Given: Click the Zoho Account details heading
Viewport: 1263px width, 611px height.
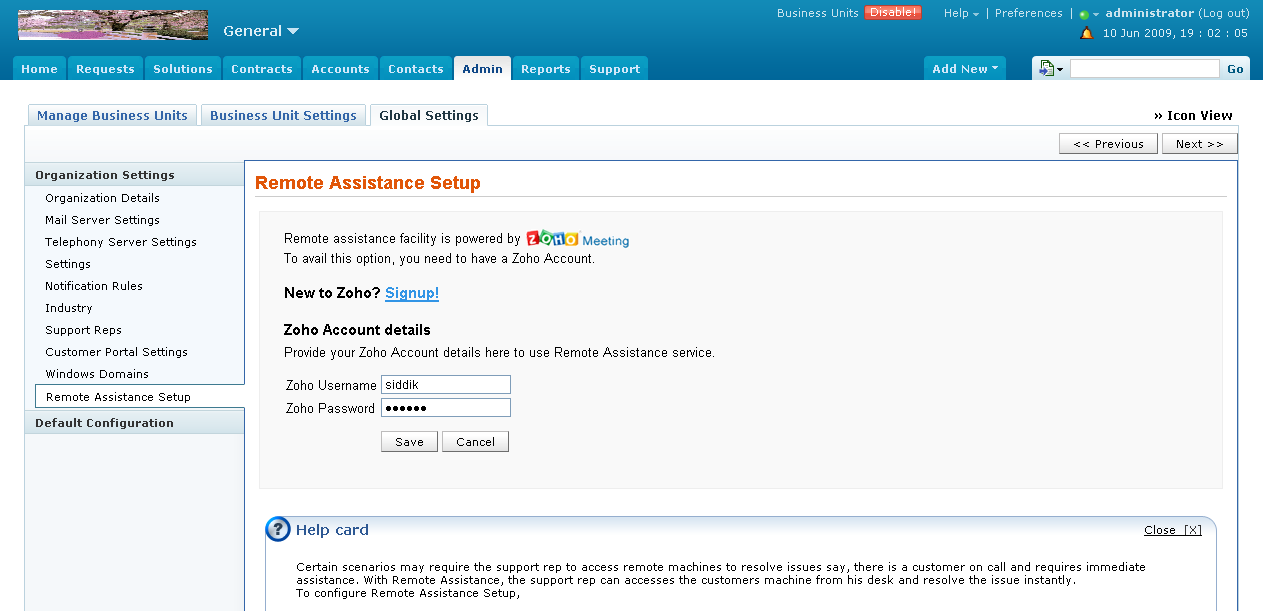Looking at the screenshot, I should point(357,330).
